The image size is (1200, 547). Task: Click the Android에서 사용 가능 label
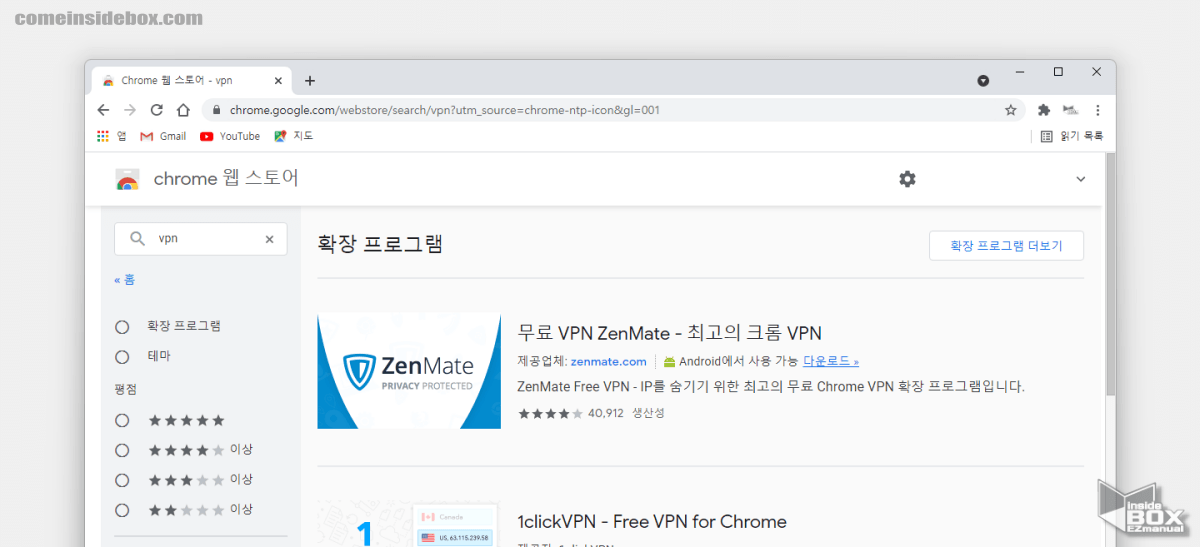tap(739, 361)
